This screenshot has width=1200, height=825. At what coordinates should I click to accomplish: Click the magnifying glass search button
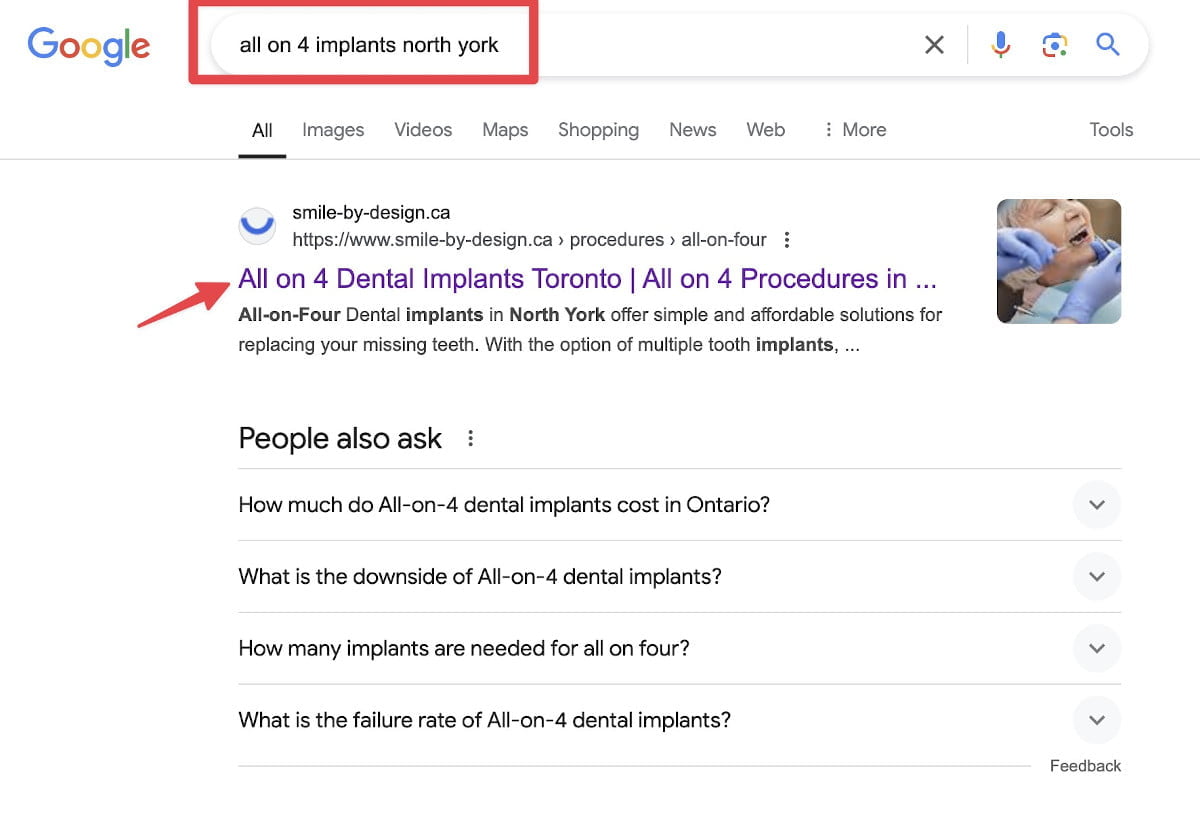pyautogui.click(x=1107, y=45)
